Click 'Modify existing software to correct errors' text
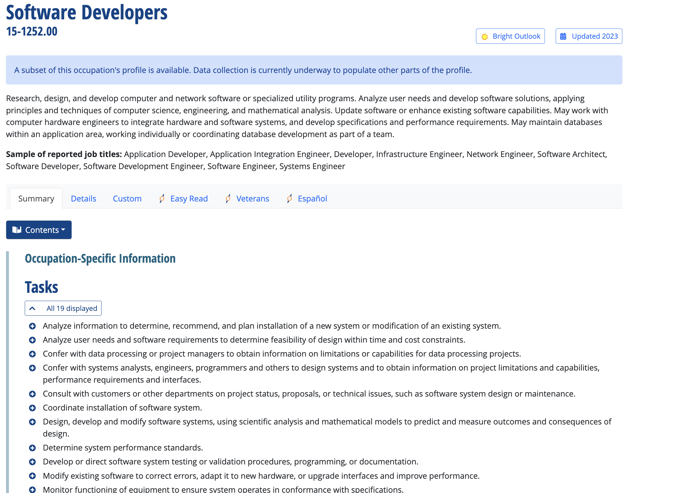This screenshot has height=493, width=688. click(x=261, y=476)
